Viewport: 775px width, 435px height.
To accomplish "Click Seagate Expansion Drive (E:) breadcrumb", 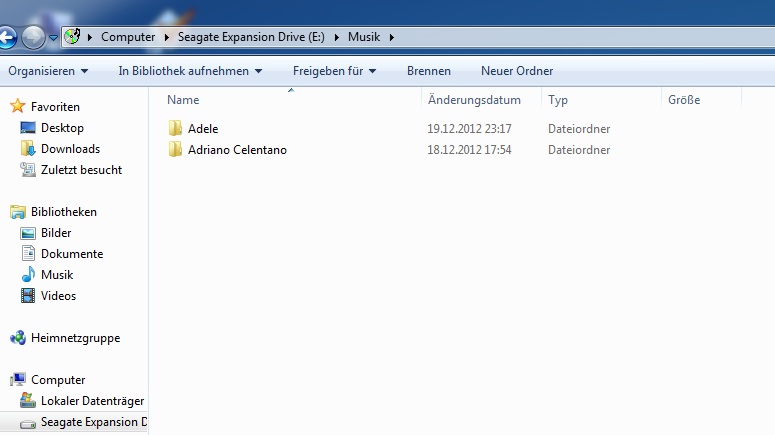I will click(x=251, y=37).
